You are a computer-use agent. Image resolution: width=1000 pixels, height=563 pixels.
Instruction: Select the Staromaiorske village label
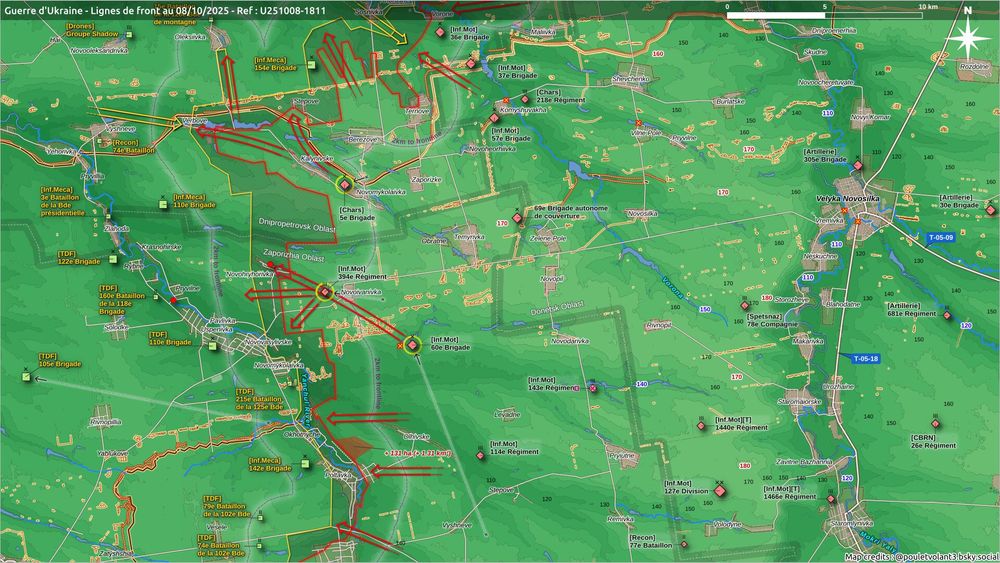coord(800,402)
